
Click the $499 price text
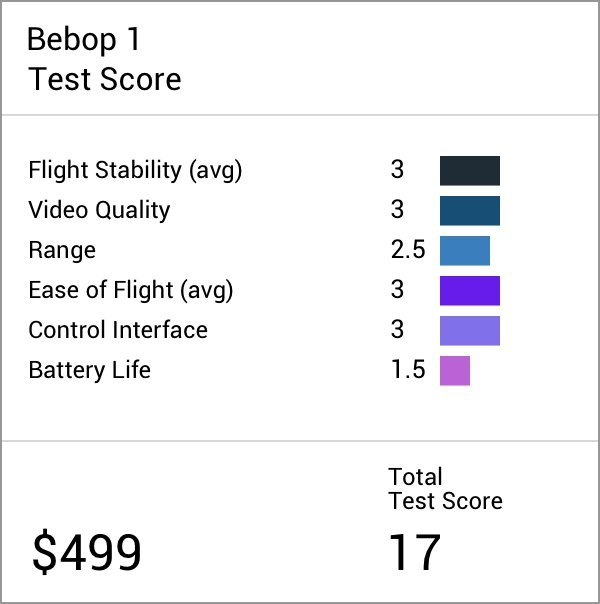[x=87, y=552]
